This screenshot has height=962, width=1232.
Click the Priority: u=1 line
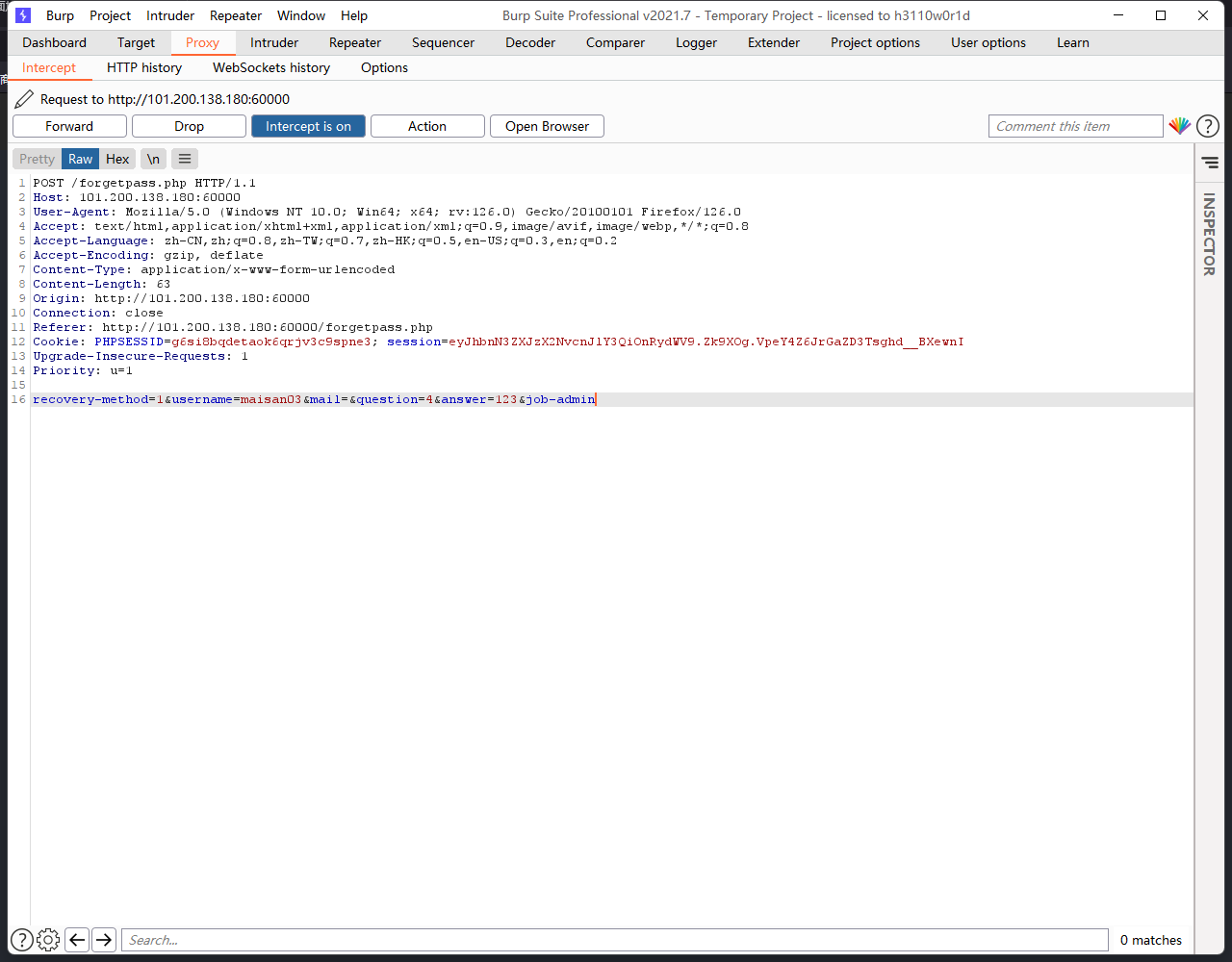(x=83, y=370)
